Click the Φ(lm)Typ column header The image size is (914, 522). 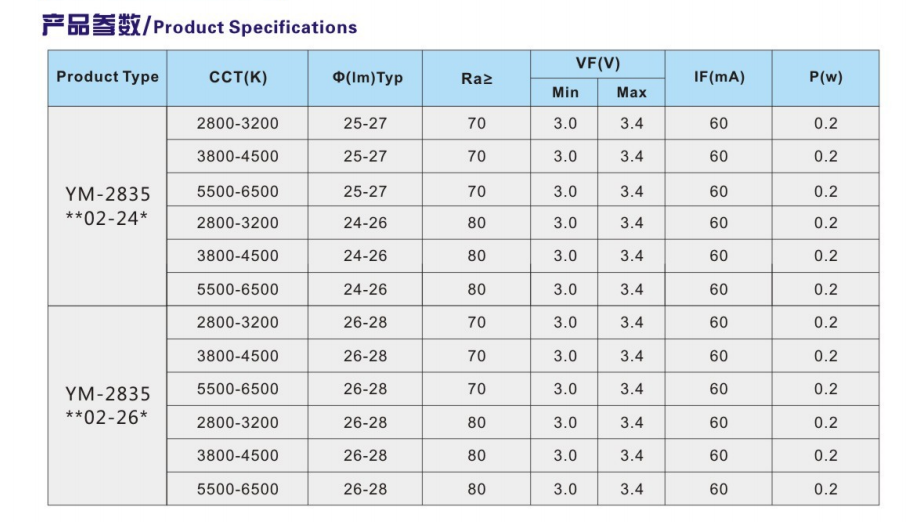pyautogui.click(x=368, y=77)
